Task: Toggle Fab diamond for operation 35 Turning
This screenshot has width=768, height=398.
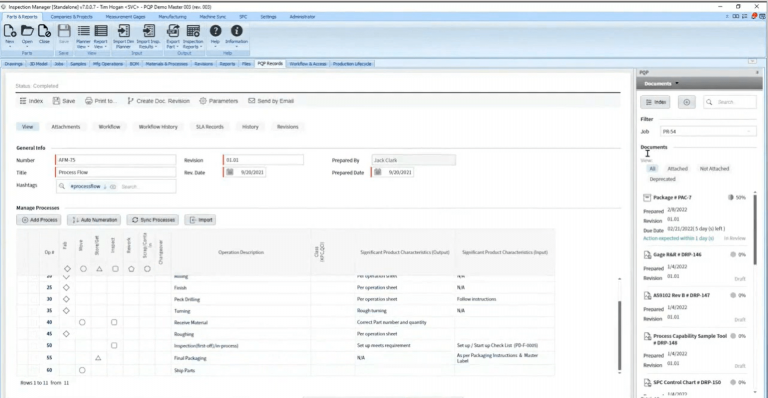Action: (66, 311)
